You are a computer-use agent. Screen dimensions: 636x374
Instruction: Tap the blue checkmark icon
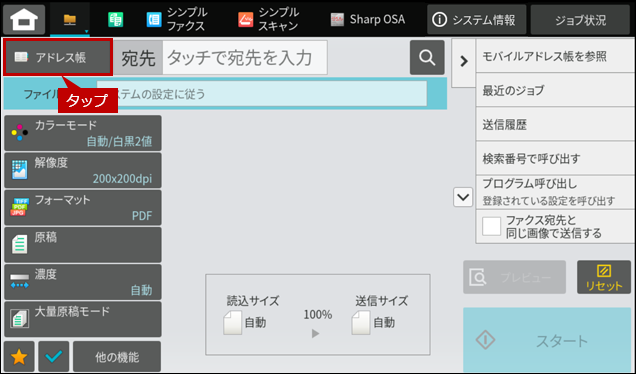pyautogui.click(x=54, y=357)
